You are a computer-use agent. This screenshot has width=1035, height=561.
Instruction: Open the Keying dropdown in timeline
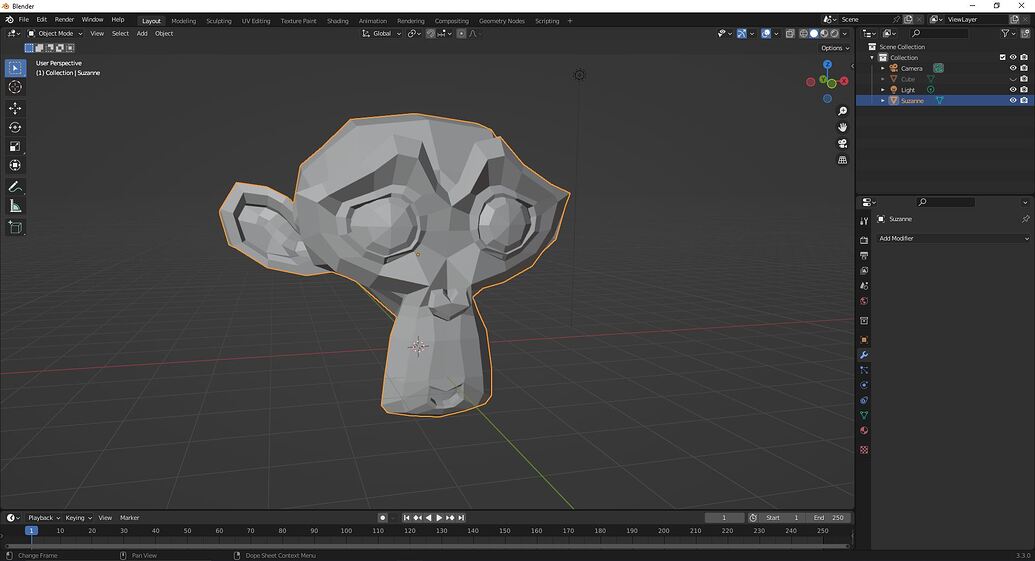[x=79, y=518]
